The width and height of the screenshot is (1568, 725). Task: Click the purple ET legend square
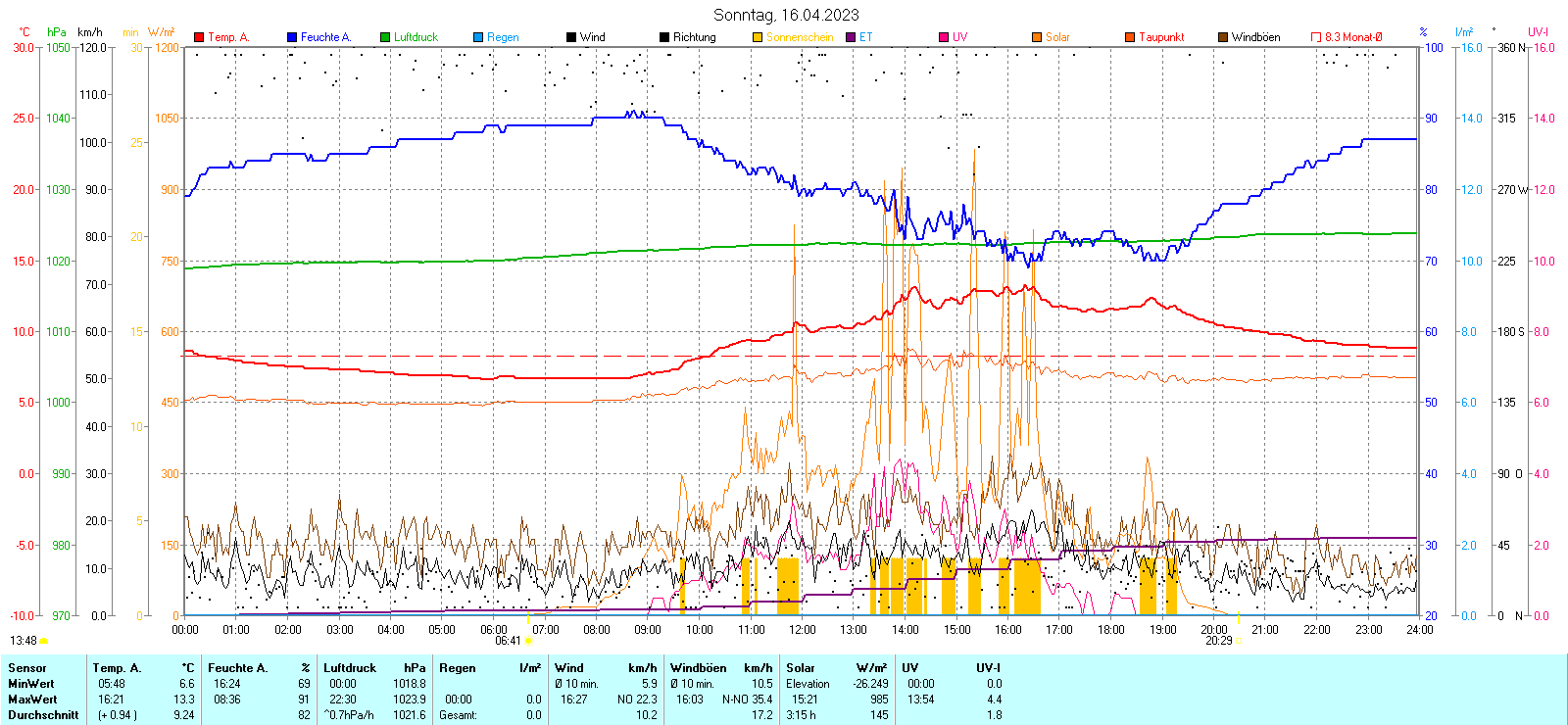851,37
